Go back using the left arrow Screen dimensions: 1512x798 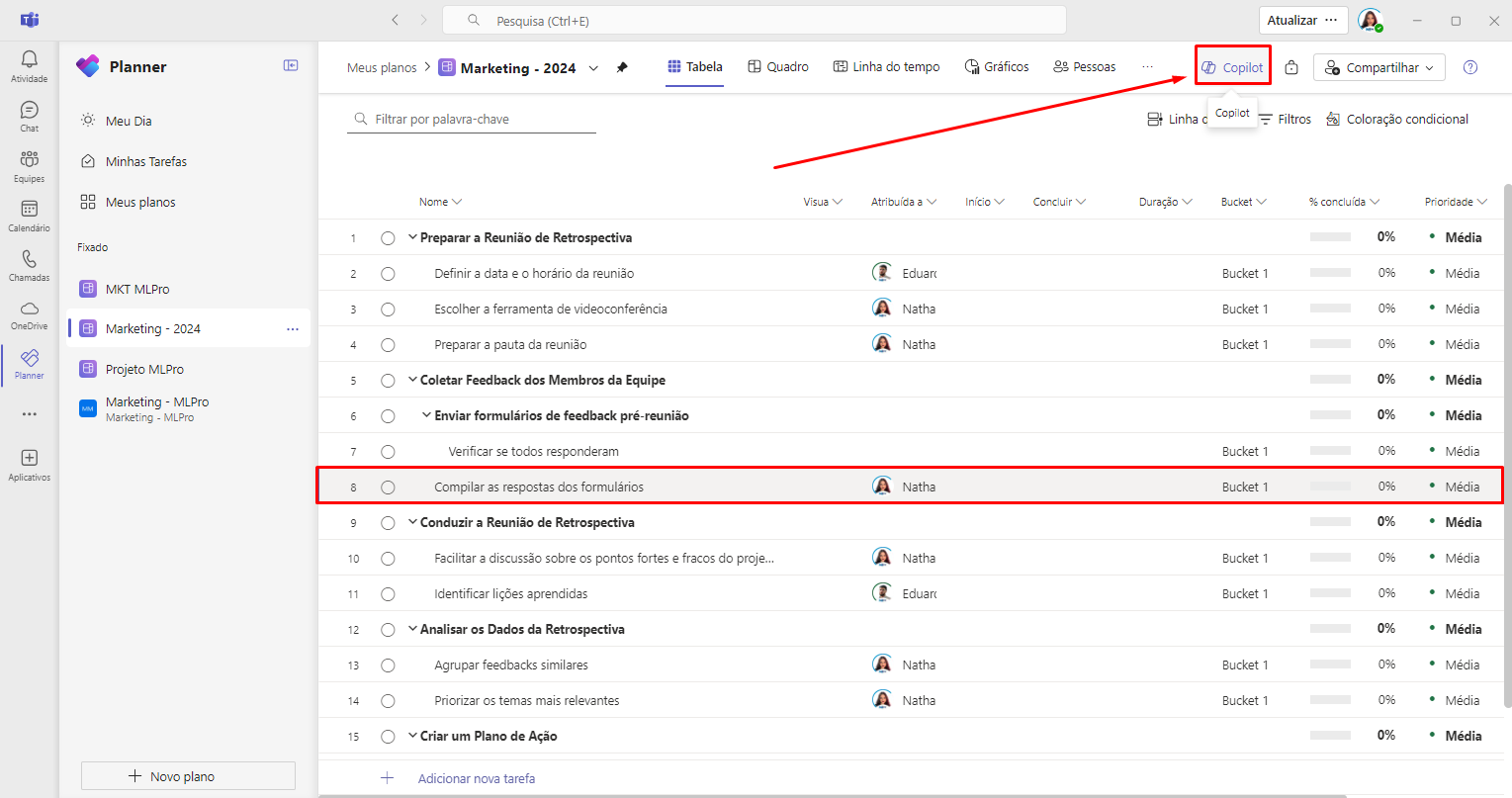click(x=395, y=20)
